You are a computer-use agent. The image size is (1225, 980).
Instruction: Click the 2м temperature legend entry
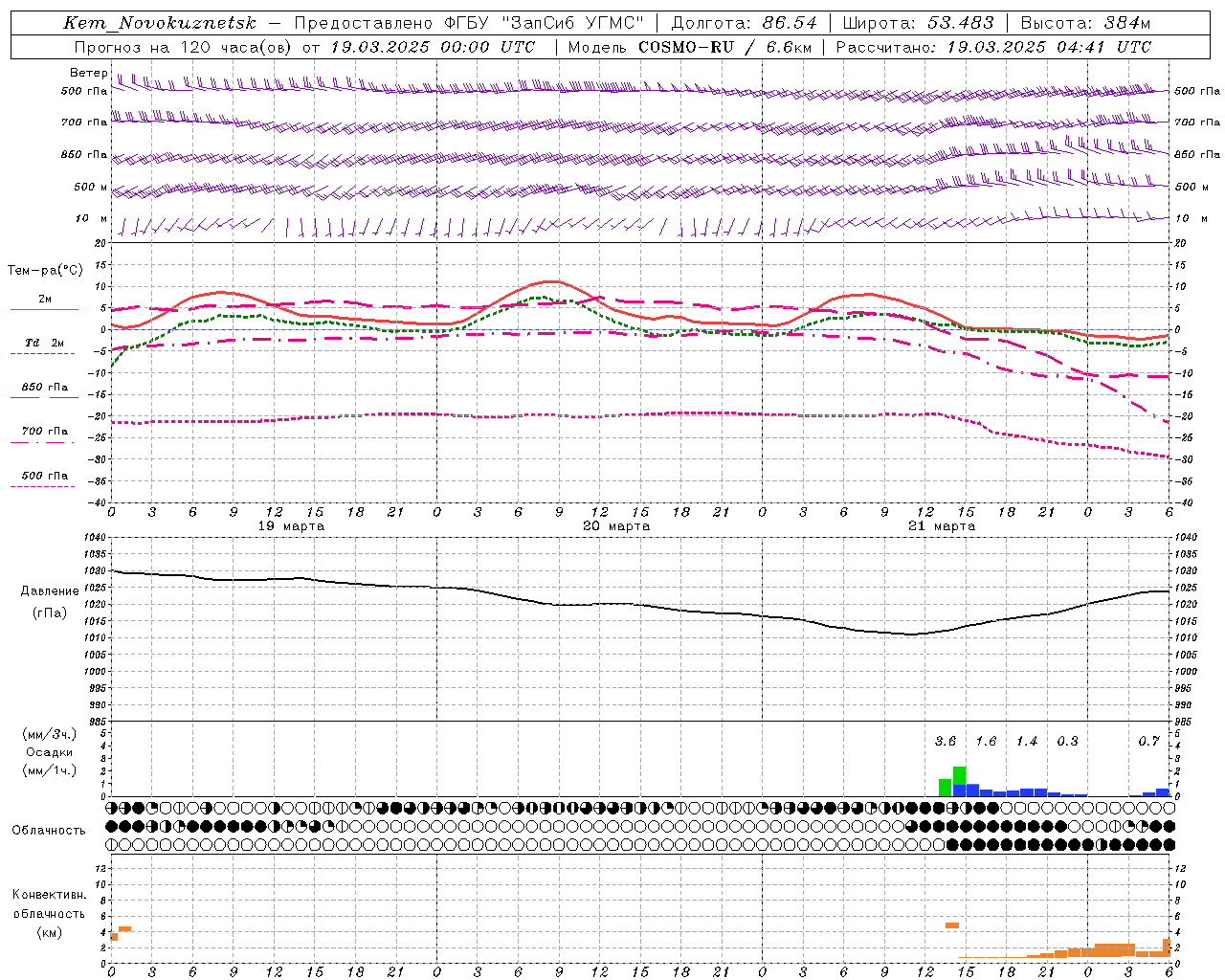pyautogui.click(x=44, y=300)
